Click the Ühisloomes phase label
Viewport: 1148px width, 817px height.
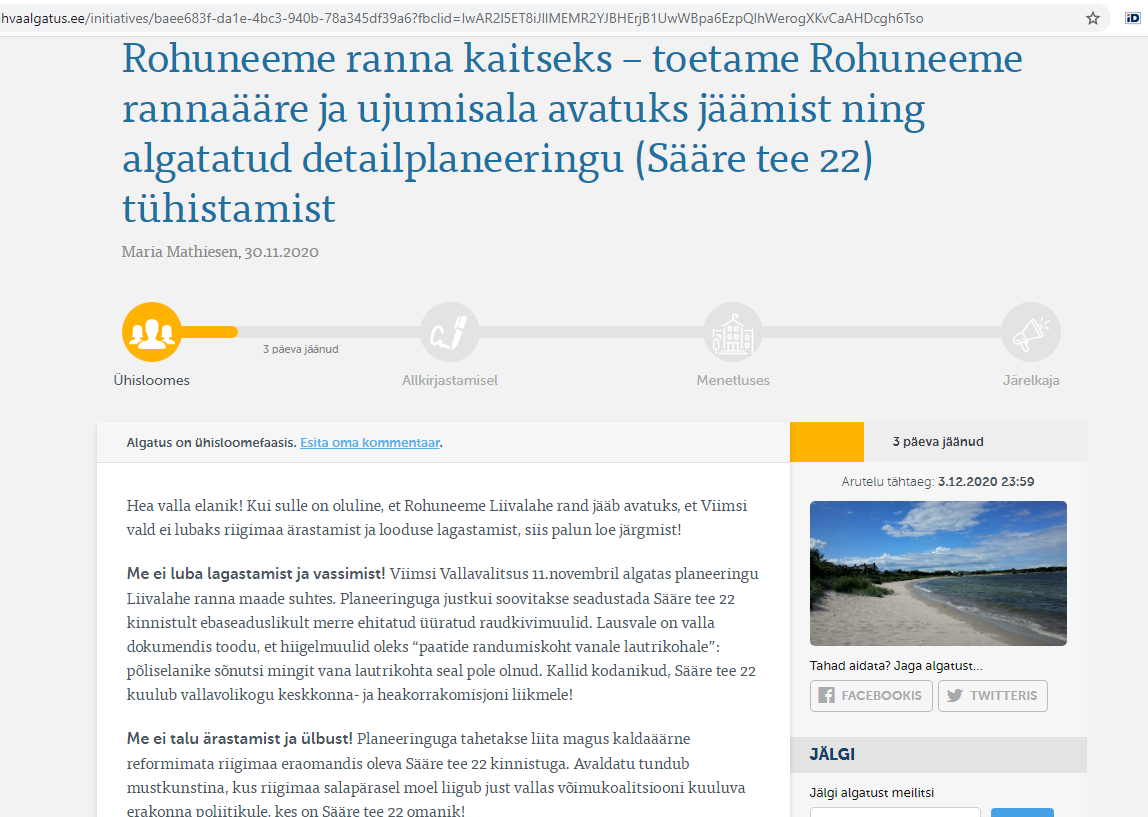click(152, 381)
